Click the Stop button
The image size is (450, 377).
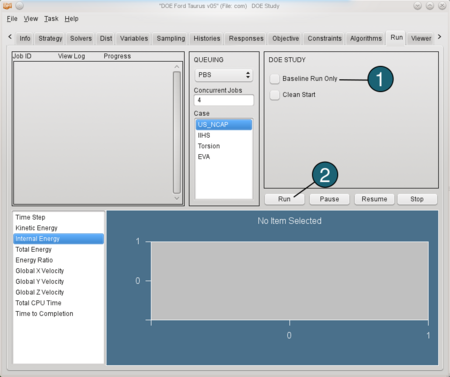pos(417,199)
